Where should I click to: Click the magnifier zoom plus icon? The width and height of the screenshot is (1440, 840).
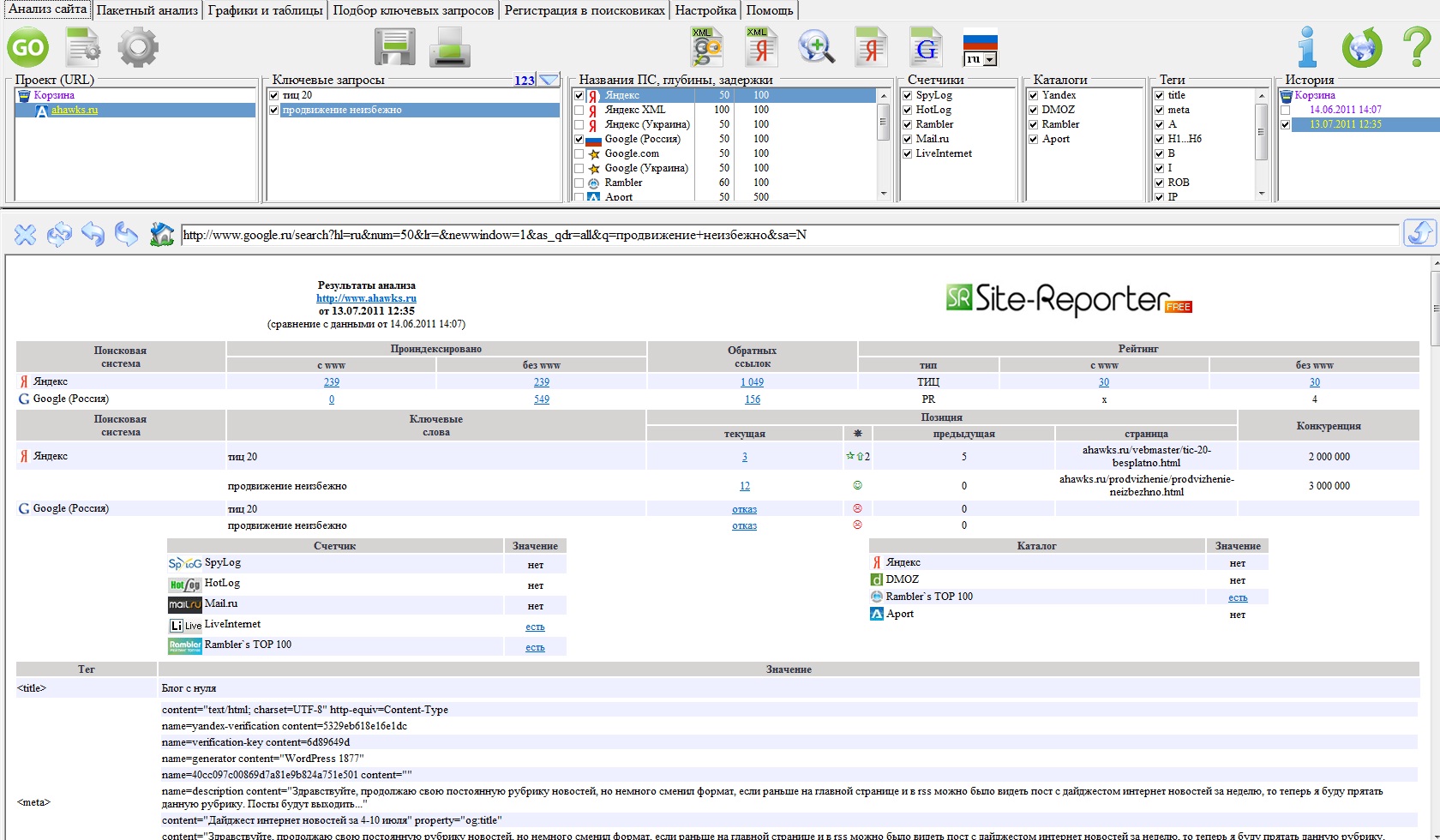point(816,47)
